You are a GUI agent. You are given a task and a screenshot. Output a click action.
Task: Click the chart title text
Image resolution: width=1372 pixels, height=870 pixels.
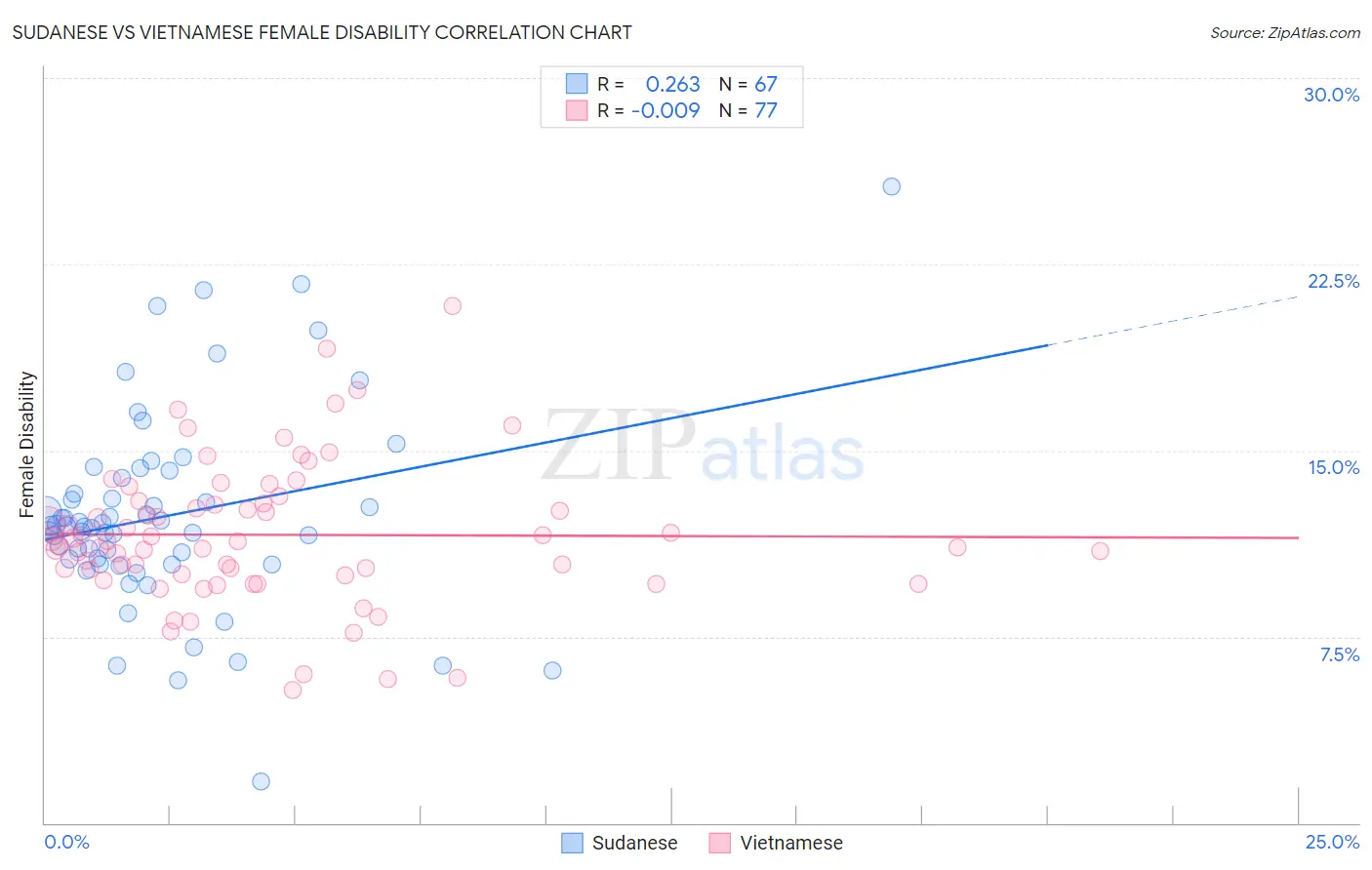coord(322,32)
